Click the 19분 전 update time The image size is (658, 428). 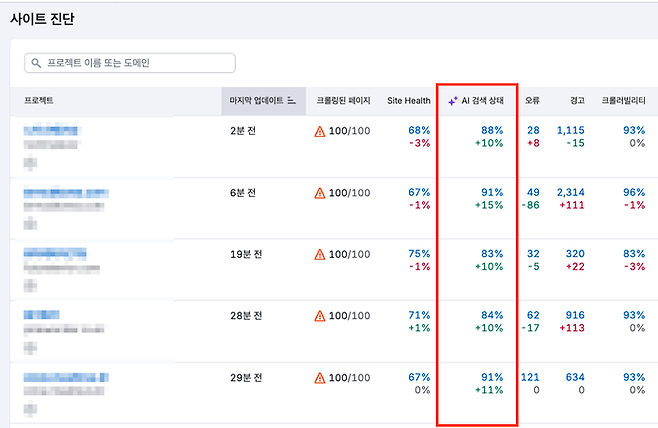246,254
